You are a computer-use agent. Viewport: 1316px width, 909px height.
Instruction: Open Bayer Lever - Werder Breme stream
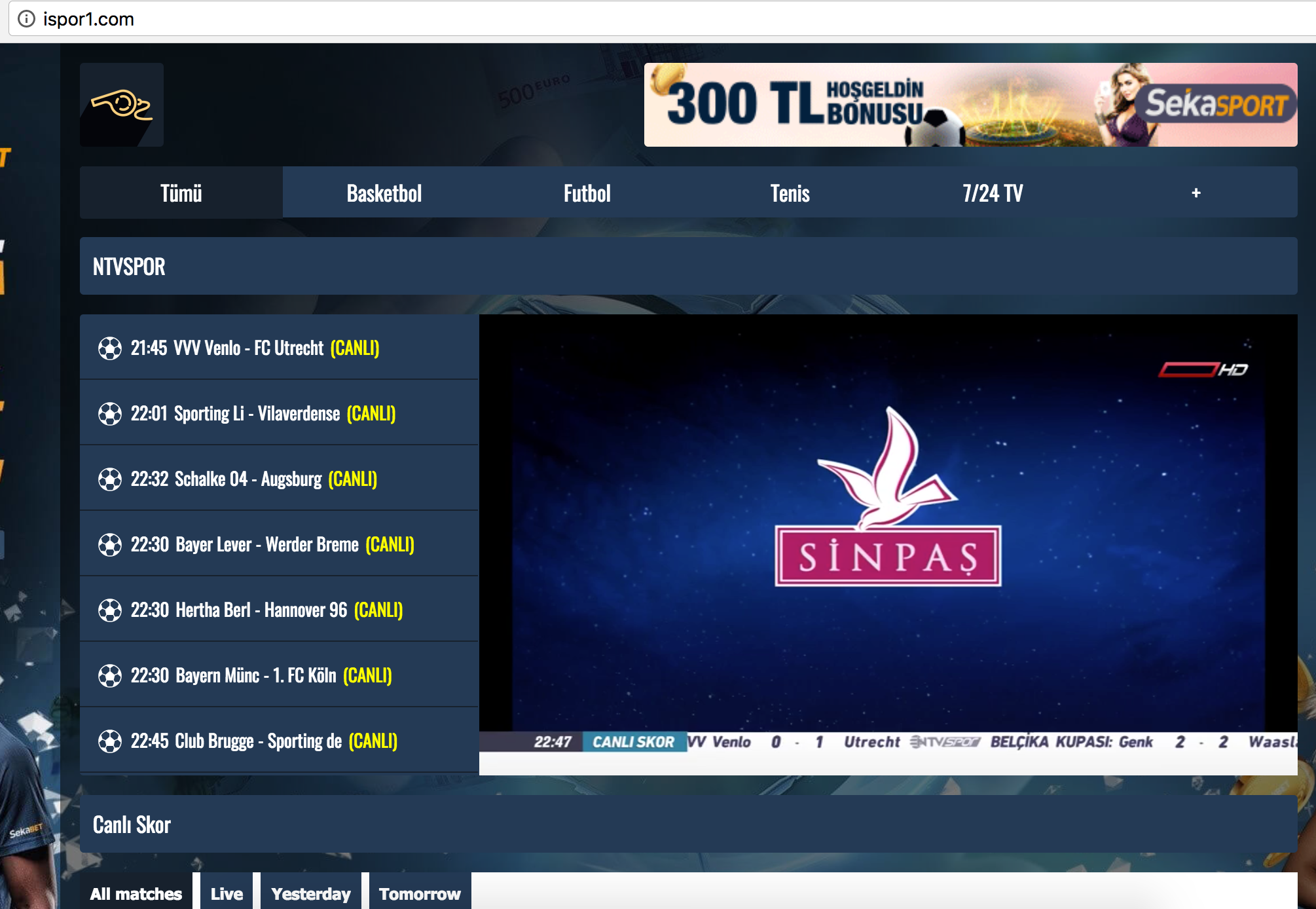[279, 544]
